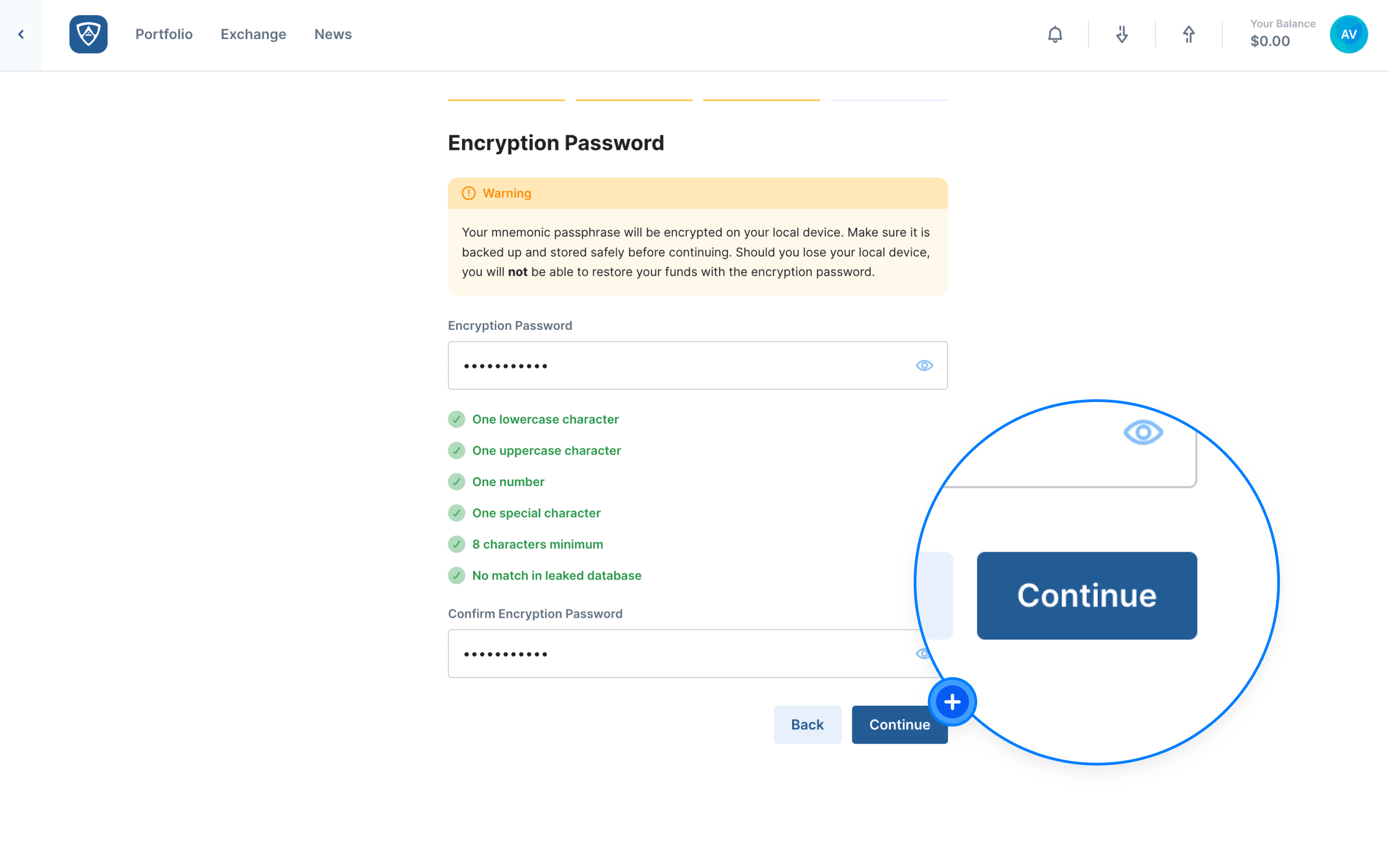Open the Exchange menu item
Viewport: 1389px width, 868px height.
253,34
